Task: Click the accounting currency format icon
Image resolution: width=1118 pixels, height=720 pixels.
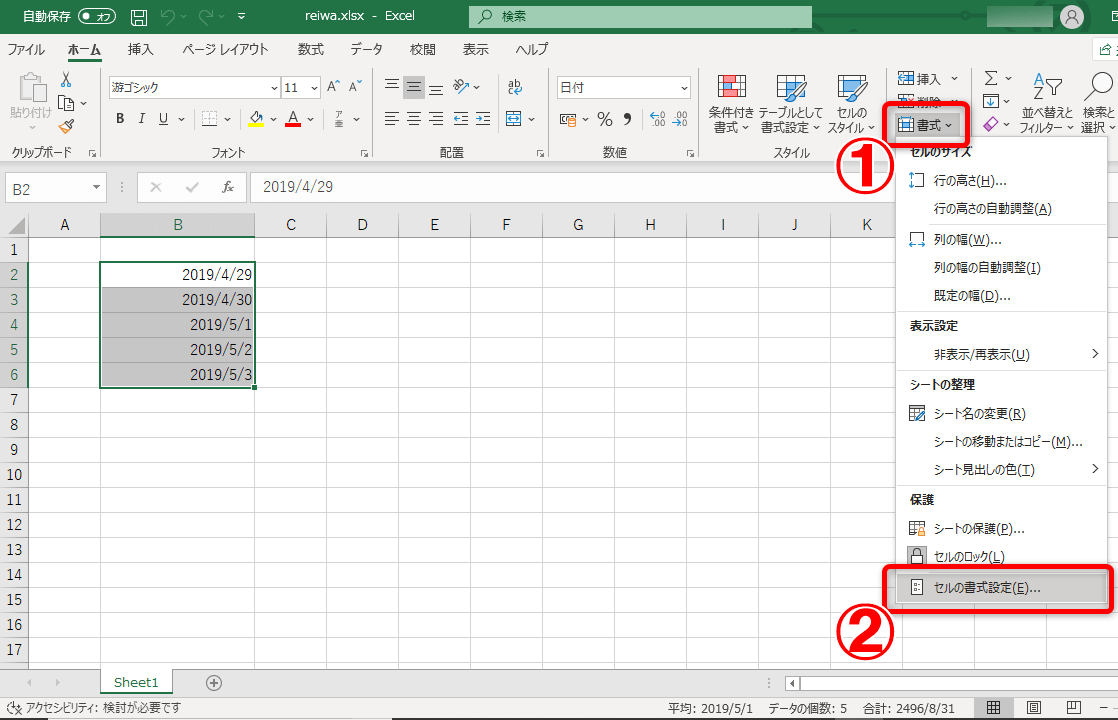Action: 568,120
